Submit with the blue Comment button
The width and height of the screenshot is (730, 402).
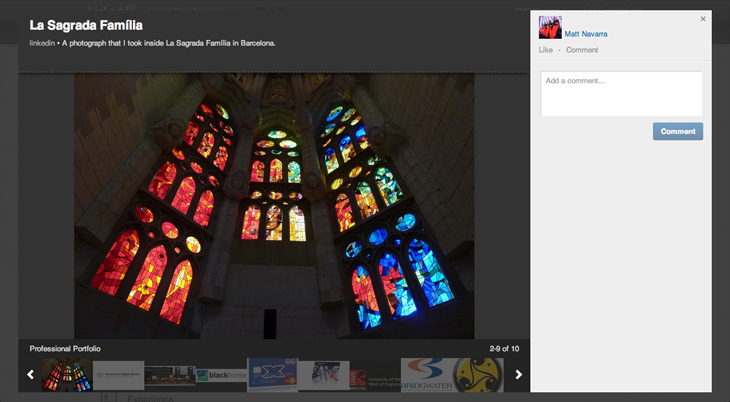[678, 131]
